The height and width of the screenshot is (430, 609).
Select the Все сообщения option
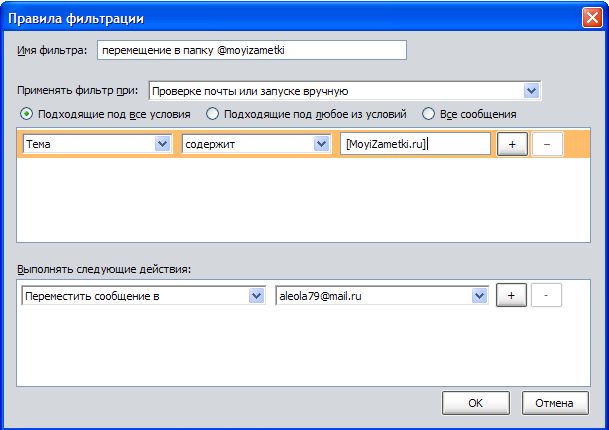[469, 114]
